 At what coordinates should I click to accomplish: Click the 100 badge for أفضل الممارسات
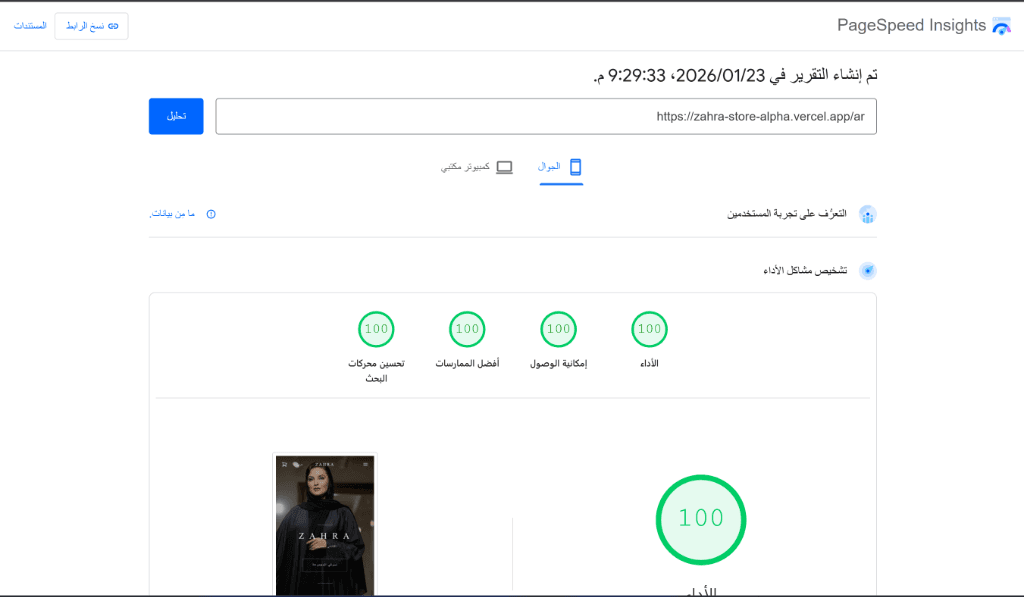tap(467, 329)
